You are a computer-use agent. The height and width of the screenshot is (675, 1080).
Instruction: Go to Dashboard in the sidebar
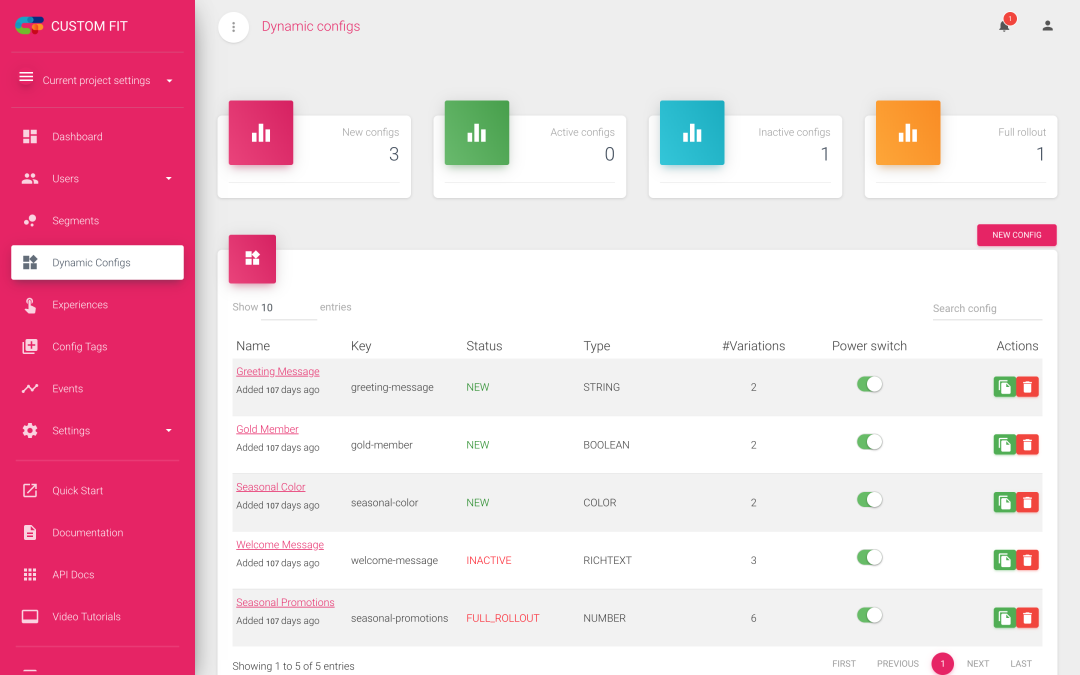pos(97,136)
